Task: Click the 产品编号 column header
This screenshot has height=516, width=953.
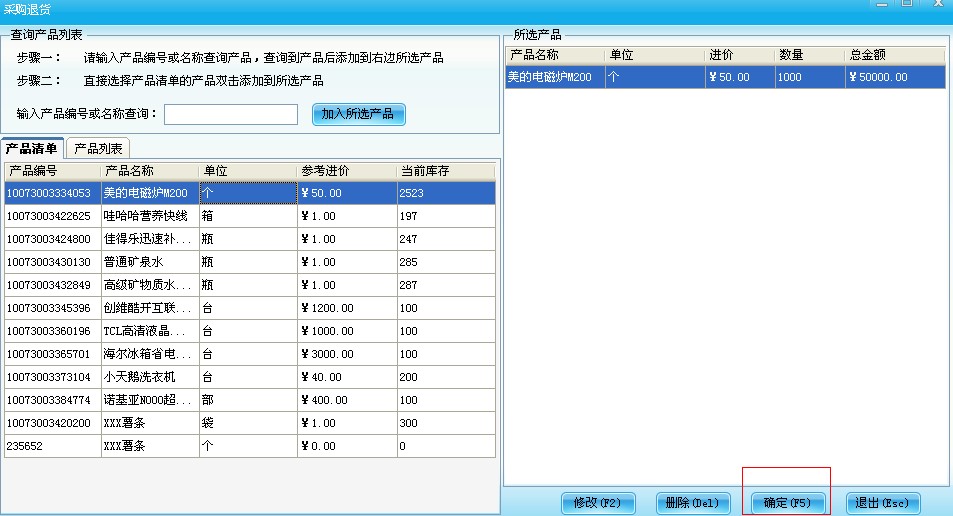Action: pyautogui.click(x=52, y=171)
